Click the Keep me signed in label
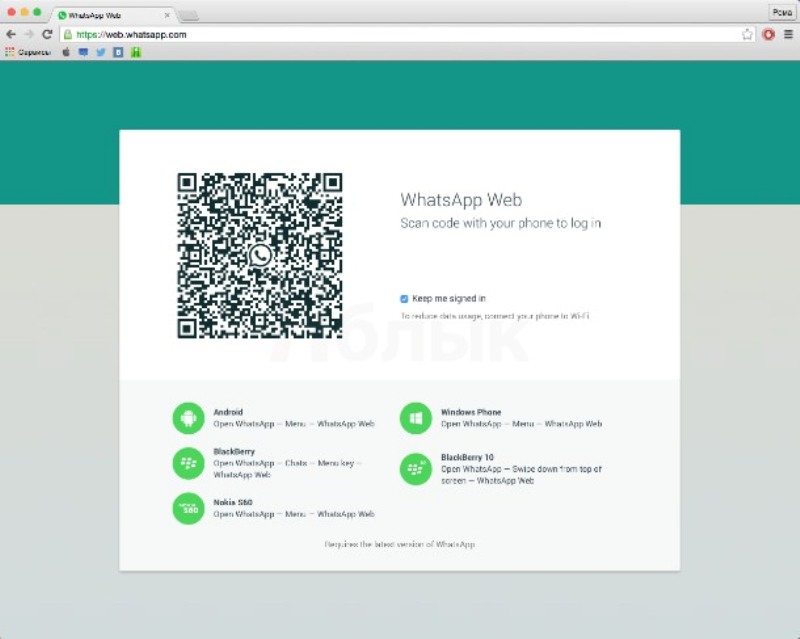Image resolution: width=800 pixels, height=639 pixels. 449,299
